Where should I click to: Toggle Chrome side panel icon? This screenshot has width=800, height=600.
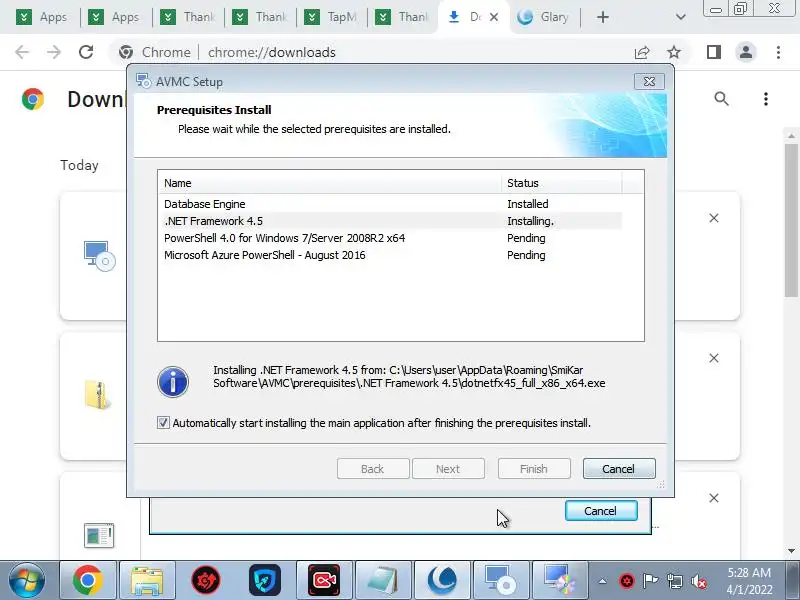pyautogui.click(x=714, y=52)
